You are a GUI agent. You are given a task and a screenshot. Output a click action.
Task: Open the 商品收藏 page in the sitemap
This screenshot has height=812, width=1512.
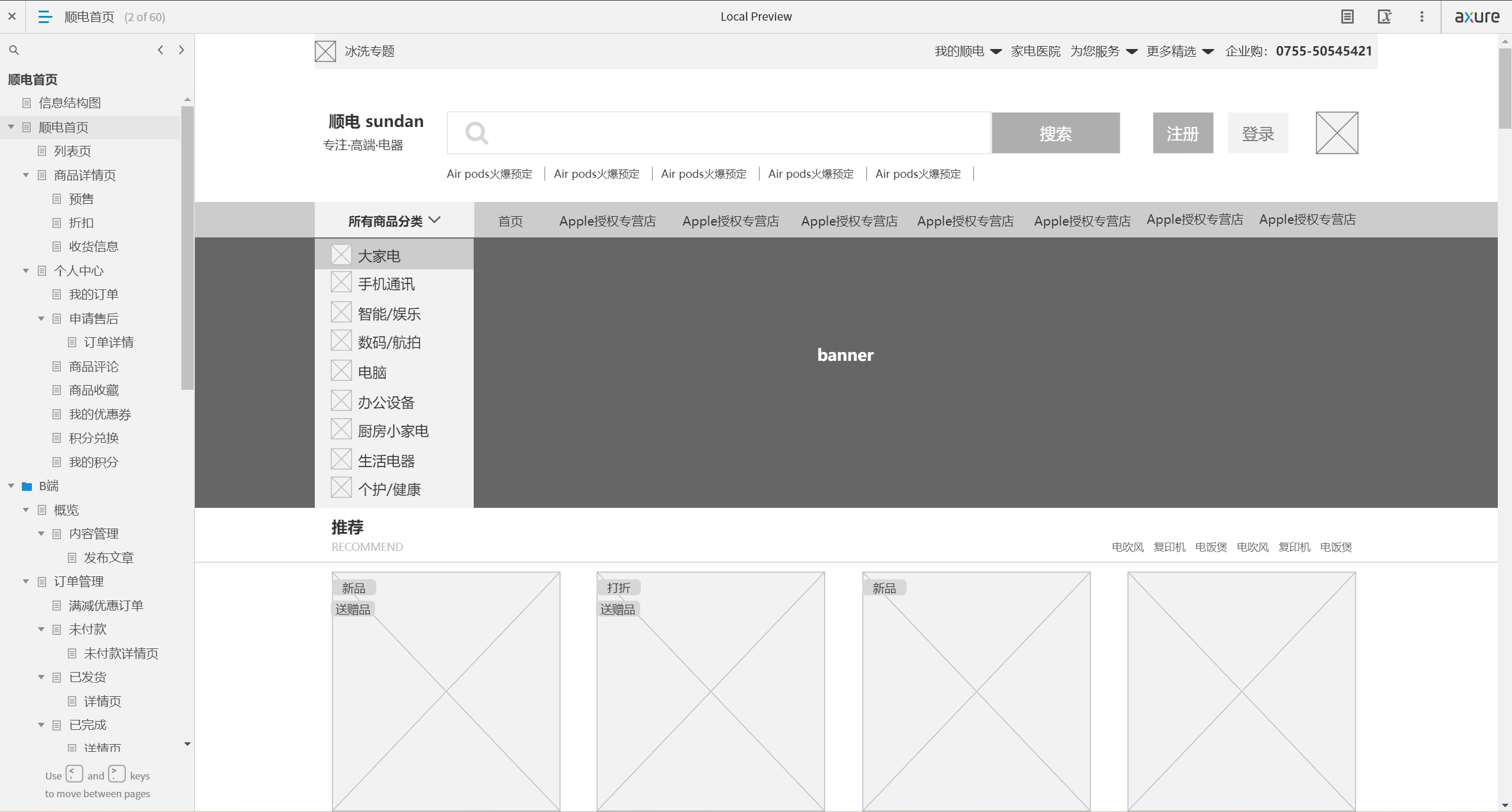pyautogui.click(x=94, y=390)
